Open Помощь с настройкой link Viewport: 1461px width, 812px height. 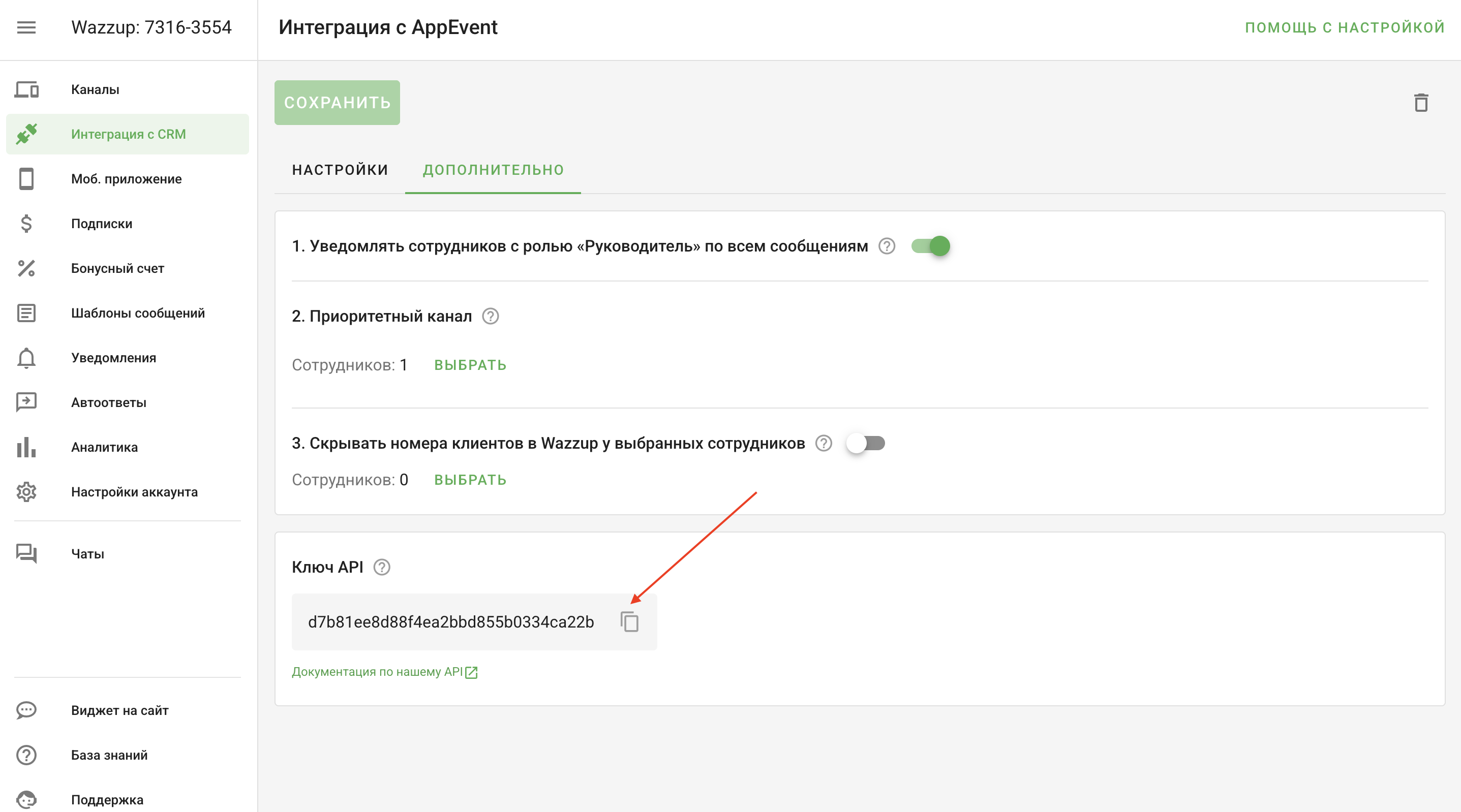click(1344, 27)
